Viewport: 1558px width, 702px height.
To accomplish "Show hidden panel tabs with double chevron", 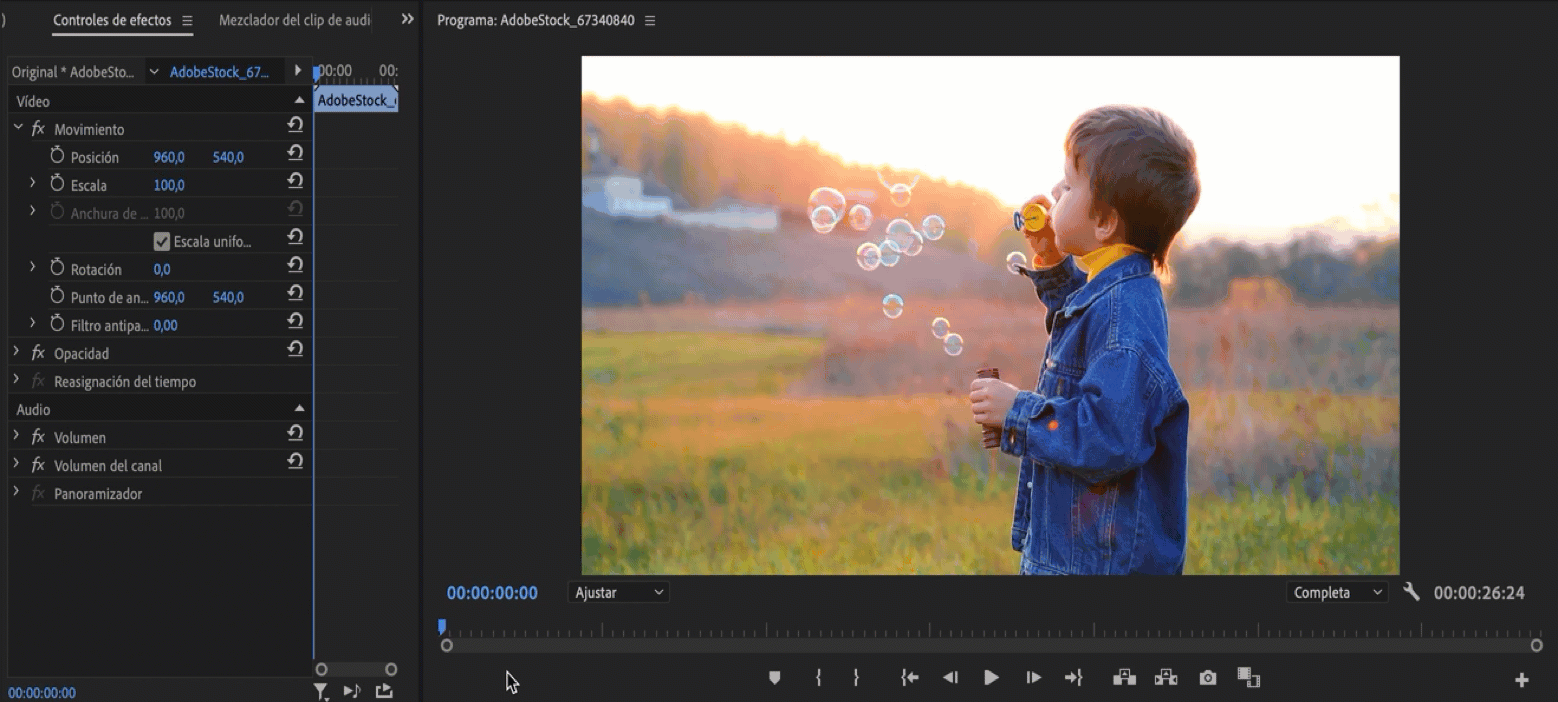I will (407, 19).
